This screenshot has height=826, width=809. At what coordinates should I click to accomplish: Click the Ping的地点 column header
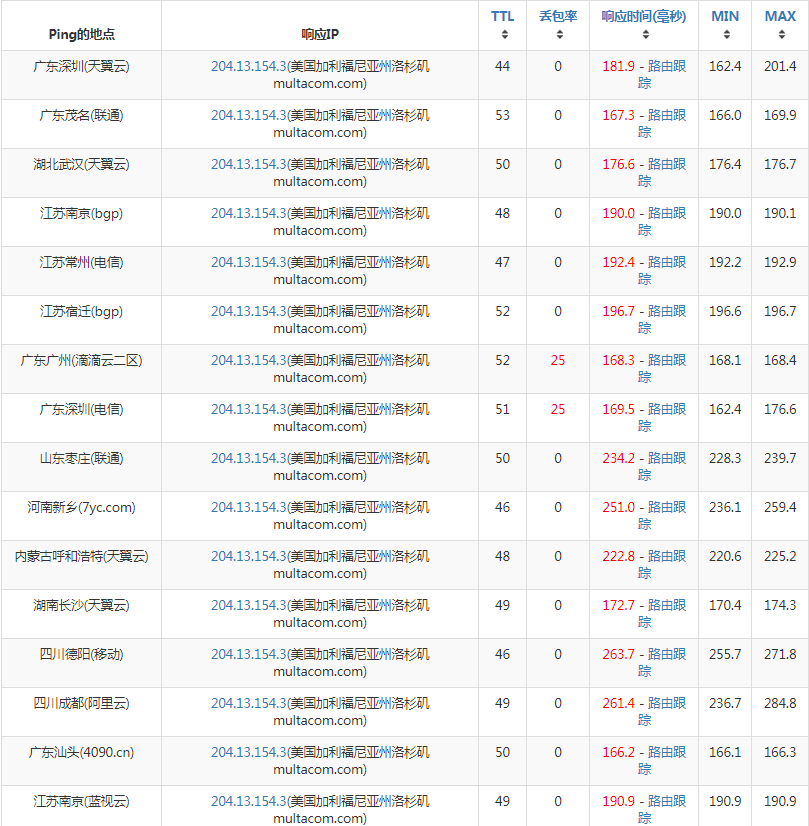pos(81,34)
